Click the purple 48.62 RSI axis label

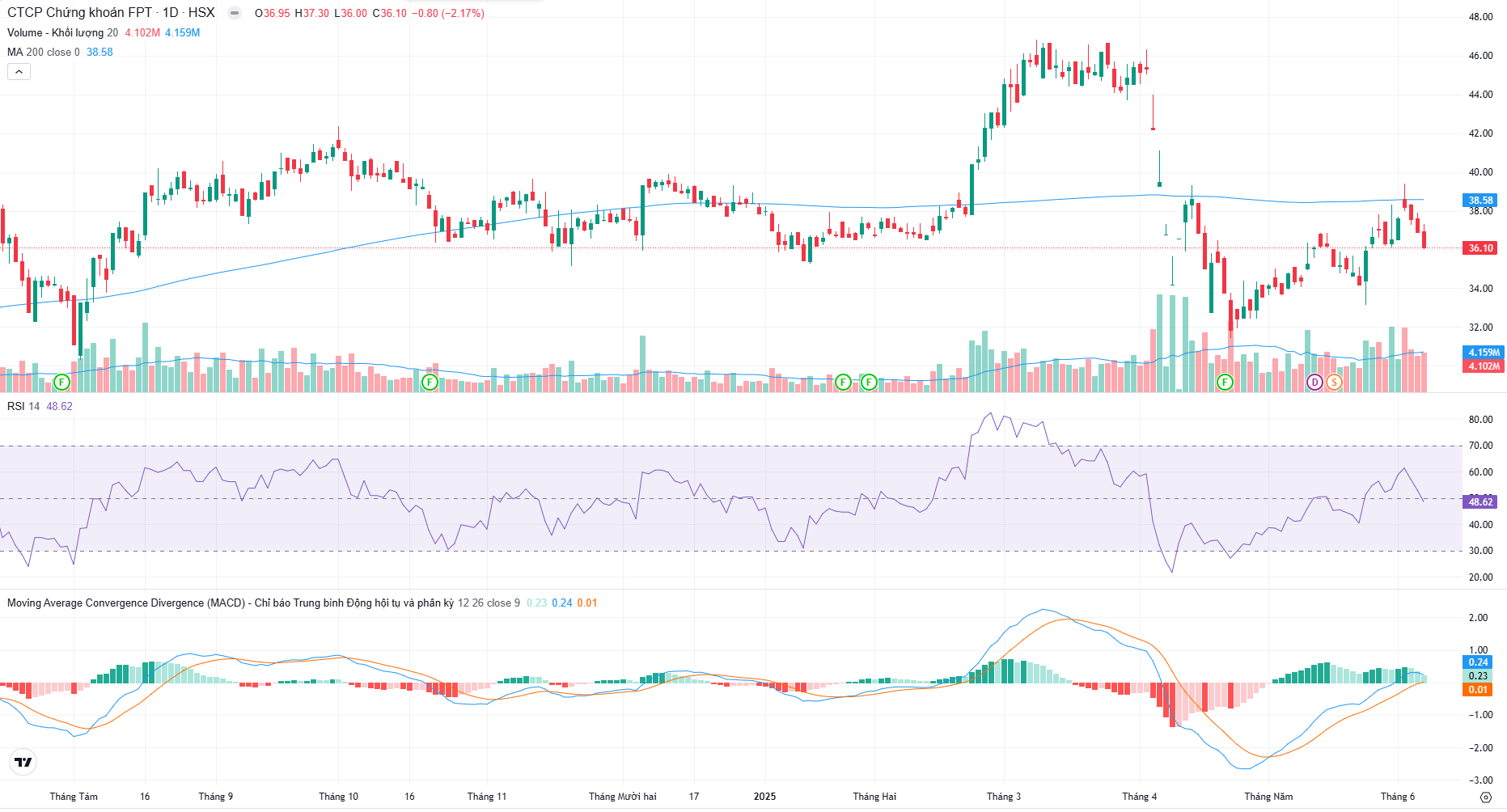1480,502
